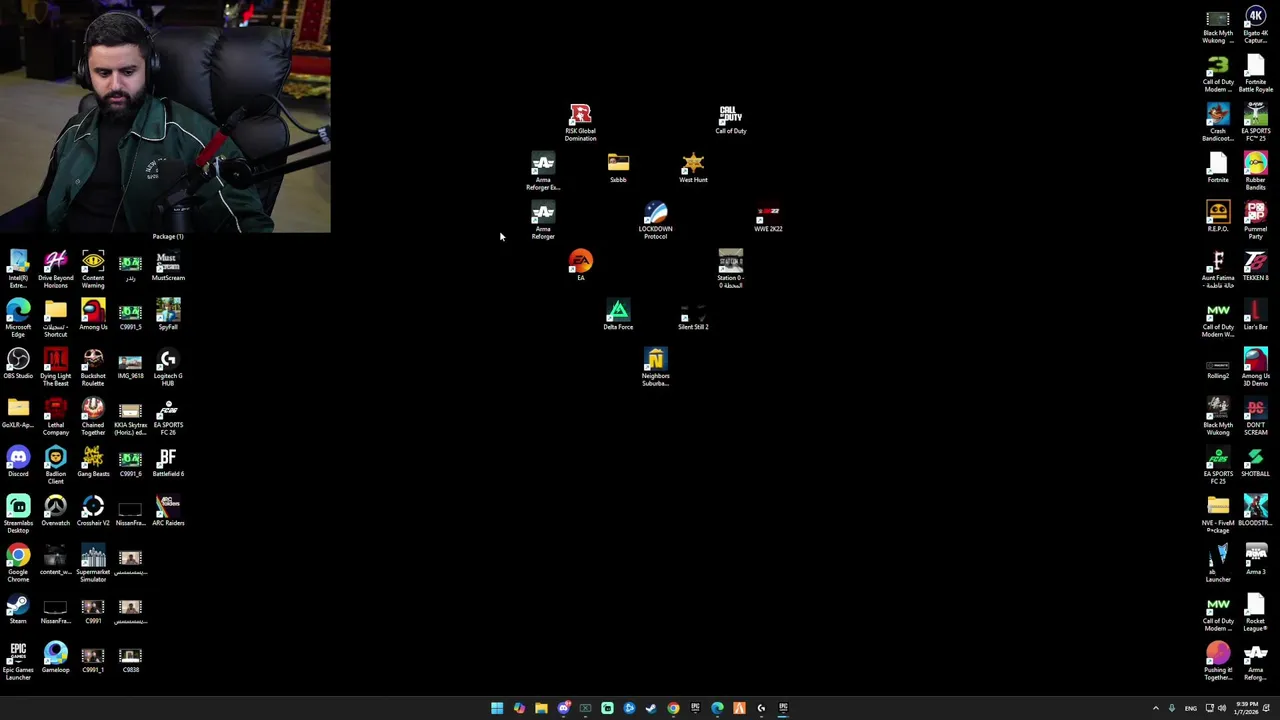Select the TEKKEN 8 desktop icon
This screenshot has height=720, width=1280.
click(1255, 266)
